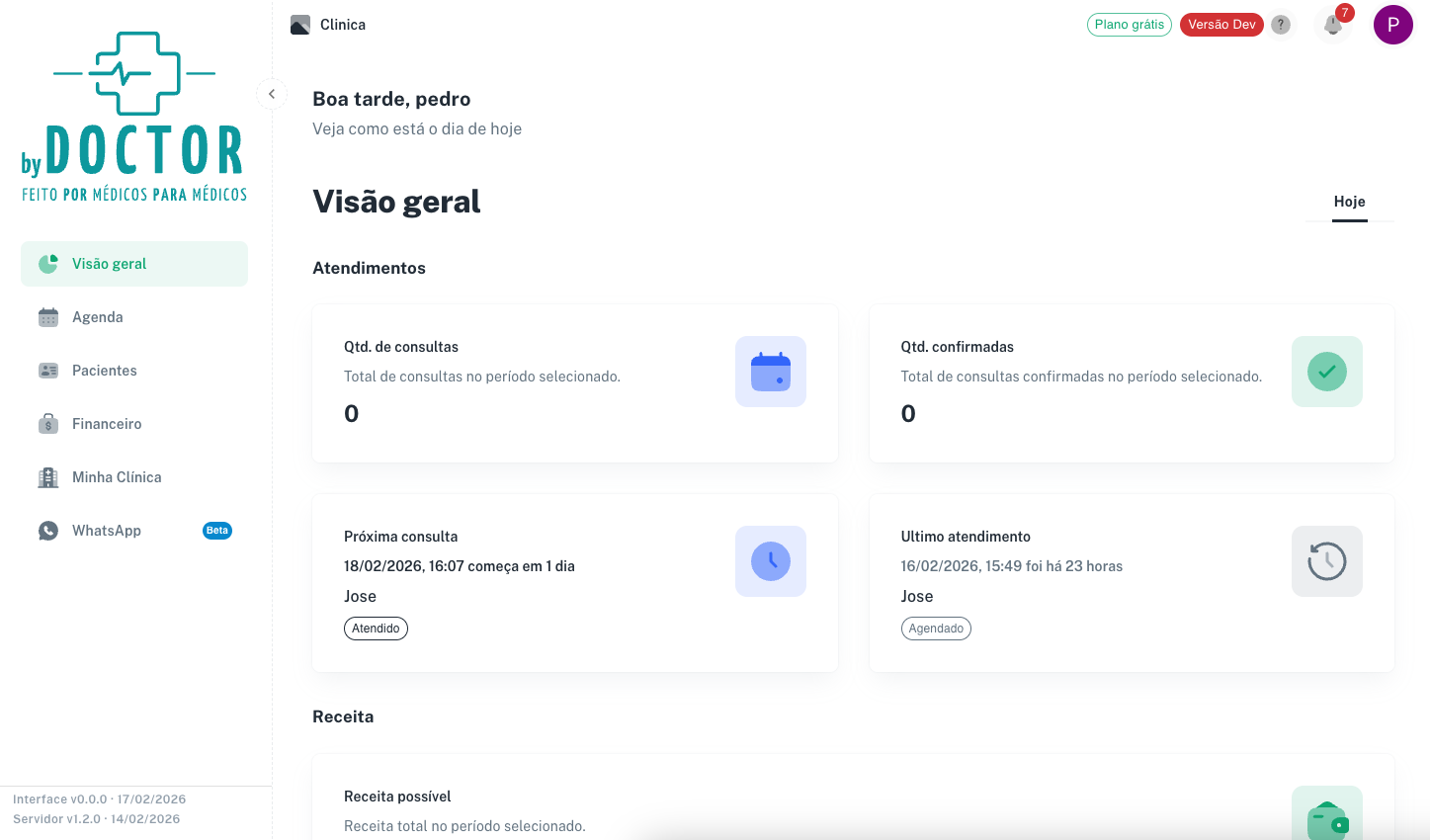Open Pacientes in the sidebar
This screenshot has height=840, width=1430.
point(104,371)
